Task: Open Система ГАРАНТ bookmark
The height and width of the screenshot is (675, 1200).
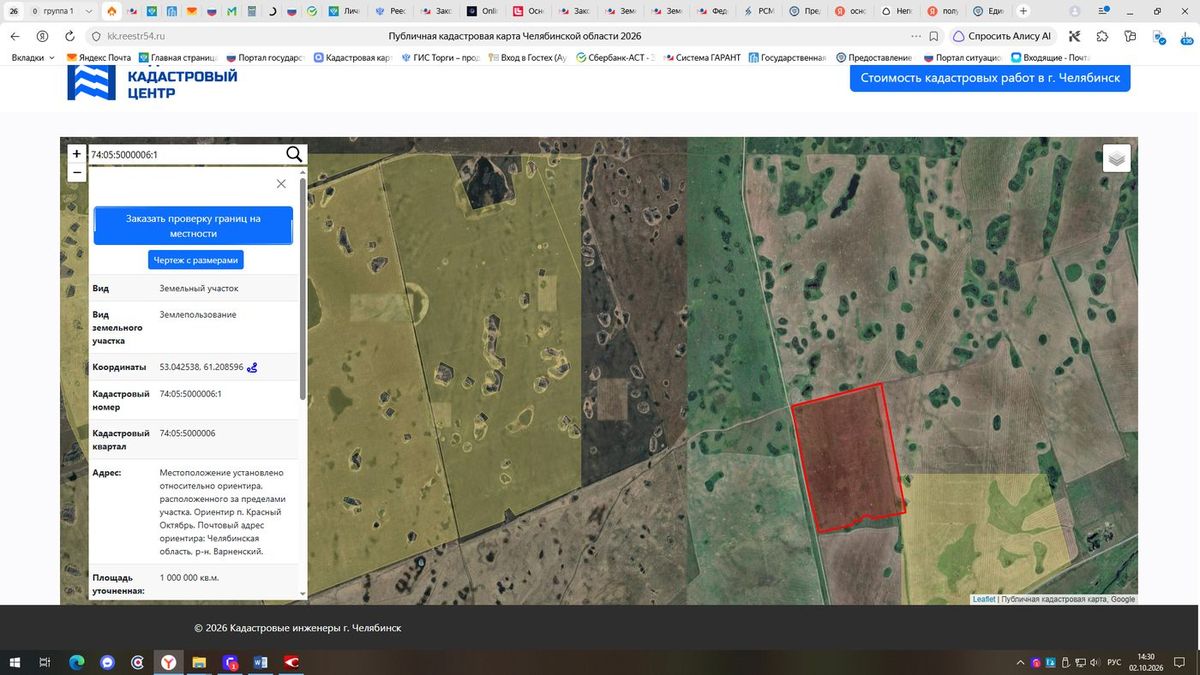Action: pos(701,58)
